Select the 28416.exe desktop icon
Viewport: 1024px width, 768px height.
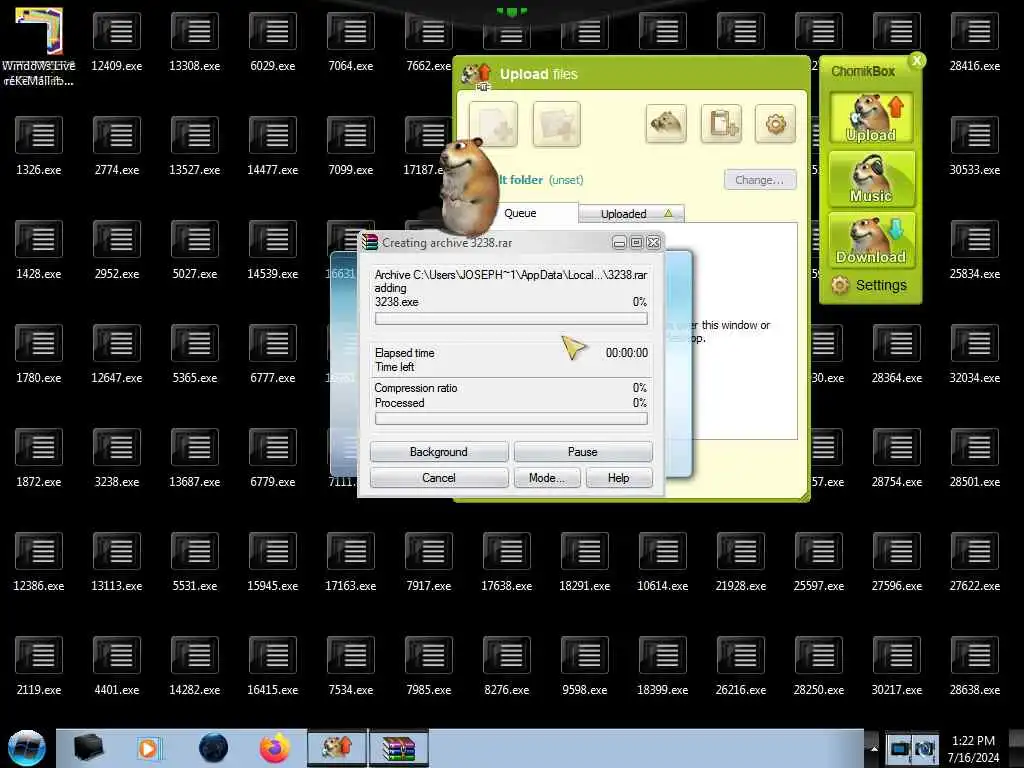[974, 42]
